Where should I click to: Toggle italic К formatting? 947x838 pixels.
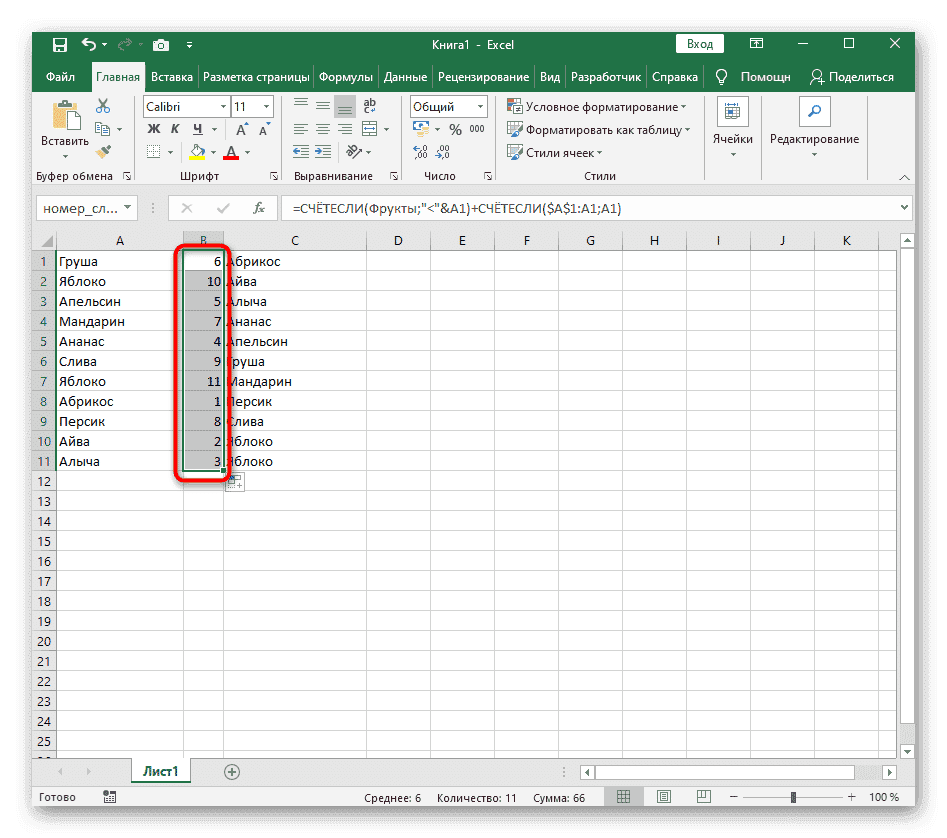pos(176,129)
